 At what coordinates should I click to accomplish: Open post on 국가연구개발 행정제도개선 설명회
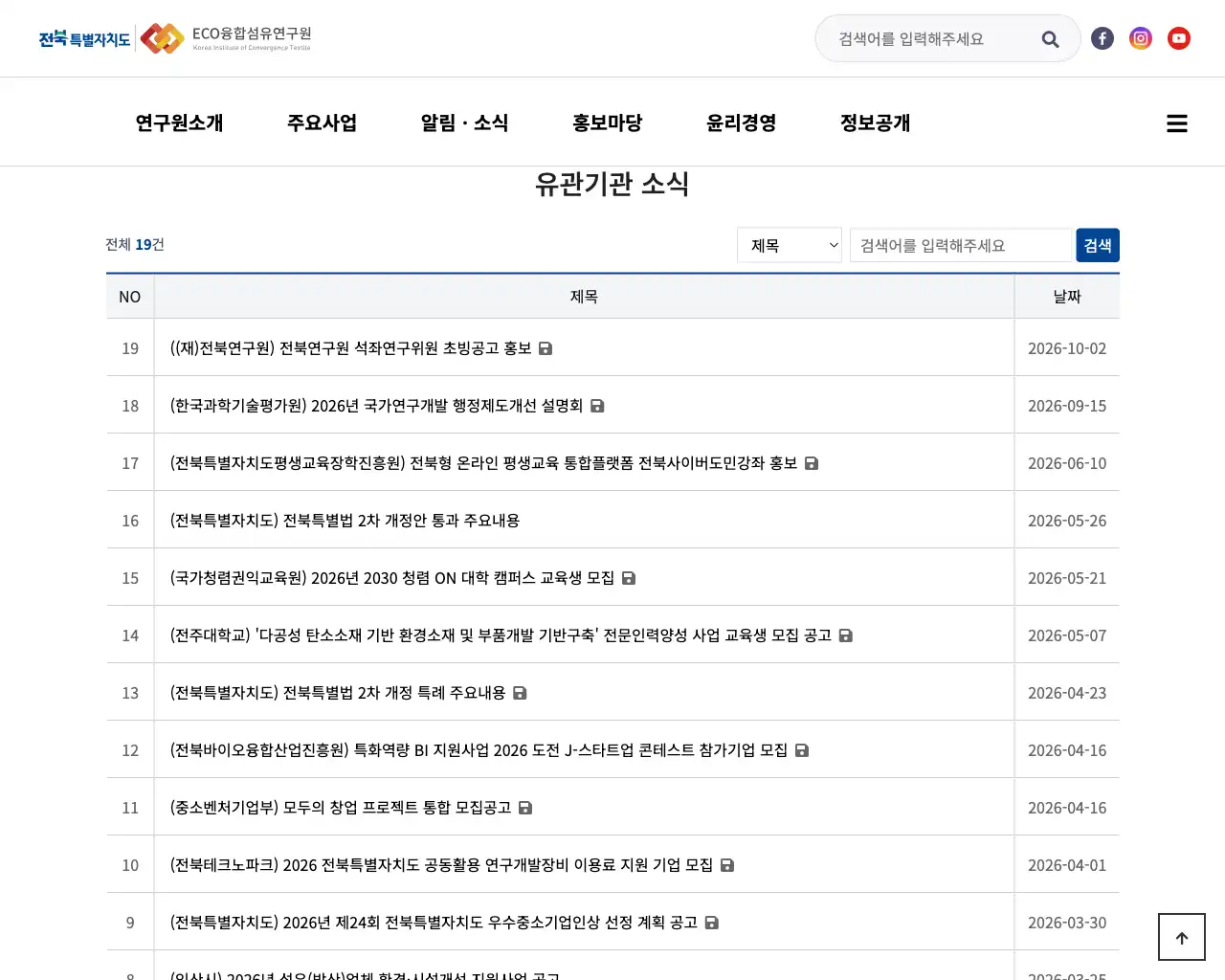pyautogui.click(x=376, y=406)
